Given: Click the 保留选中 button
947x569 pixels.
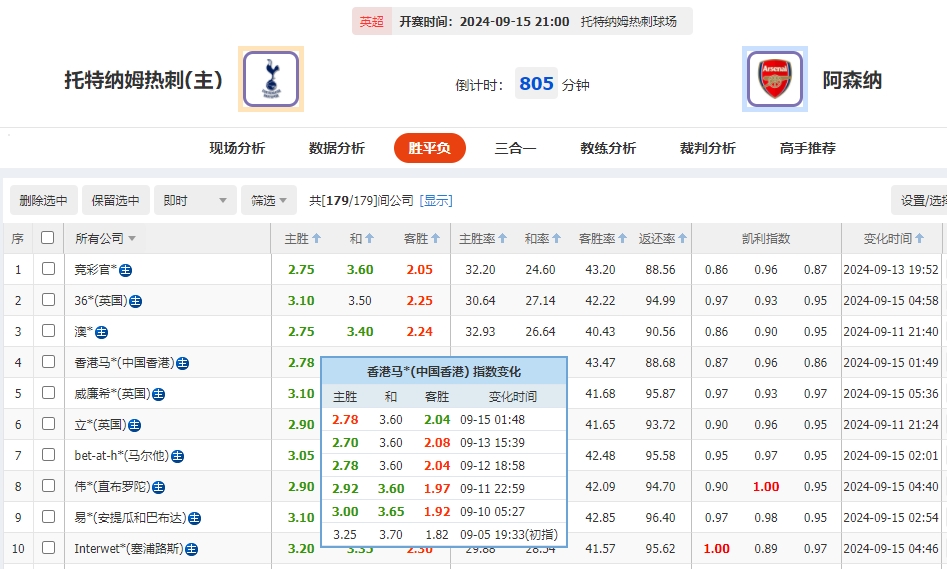Looking at the screenshot, I should (x=116, y=200).
